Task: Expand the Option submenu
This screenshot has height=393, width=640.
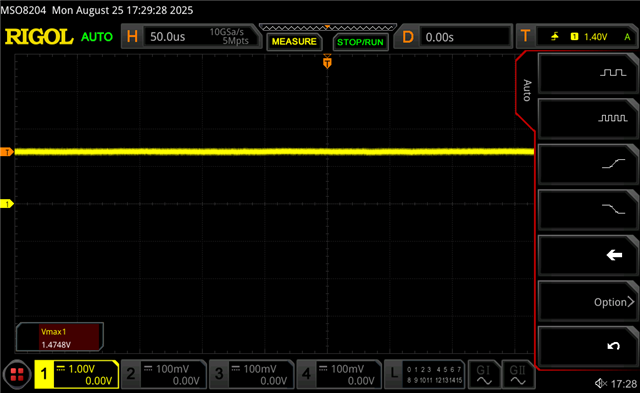Action: point(588,301)
